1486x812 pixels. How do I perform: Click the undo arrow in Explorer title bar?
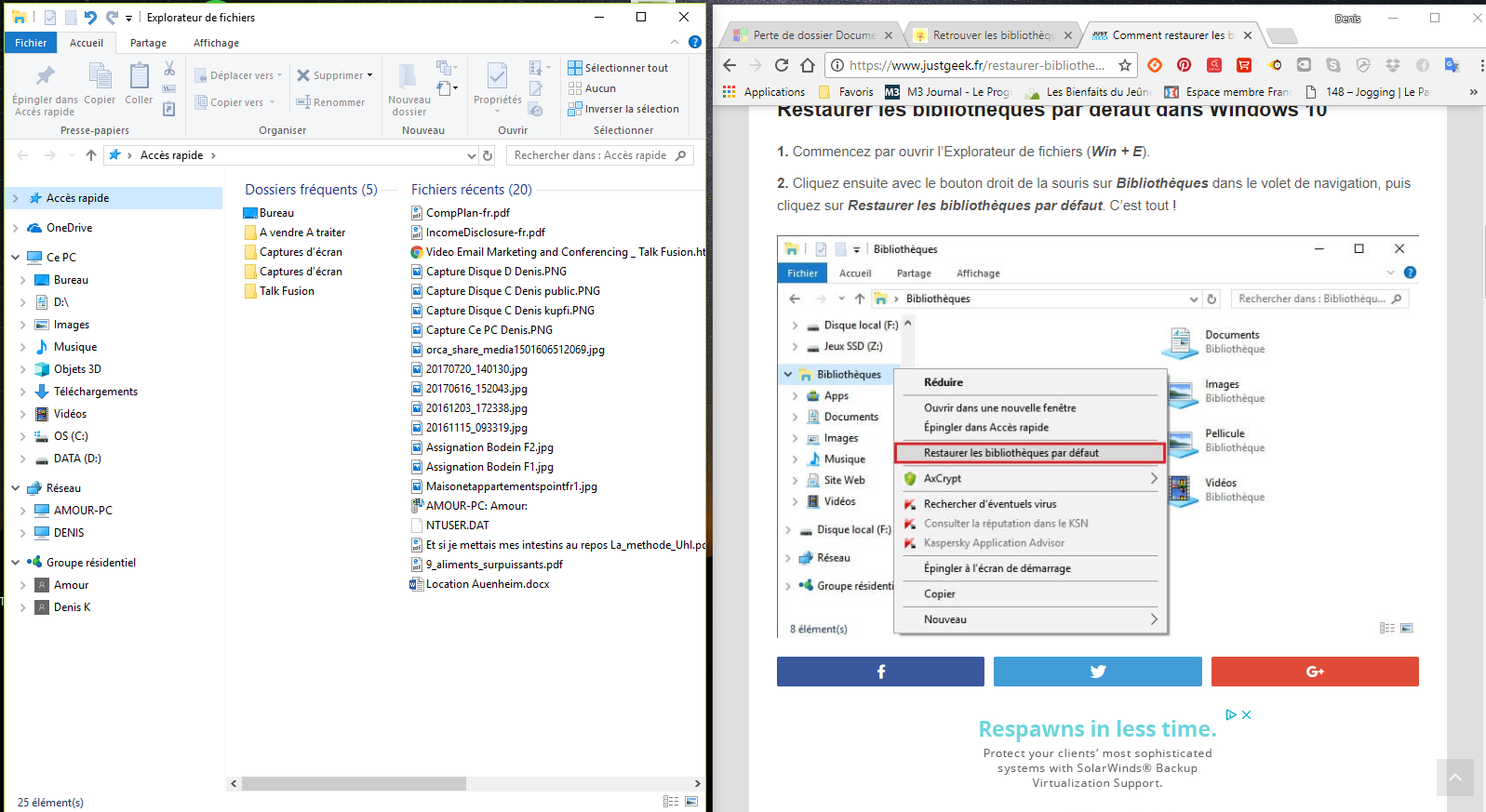pos(90,18)
